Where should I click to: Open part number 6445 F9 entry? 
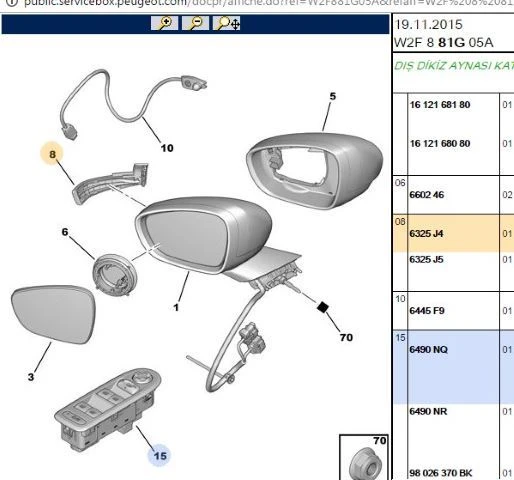[x=427, y=311]
